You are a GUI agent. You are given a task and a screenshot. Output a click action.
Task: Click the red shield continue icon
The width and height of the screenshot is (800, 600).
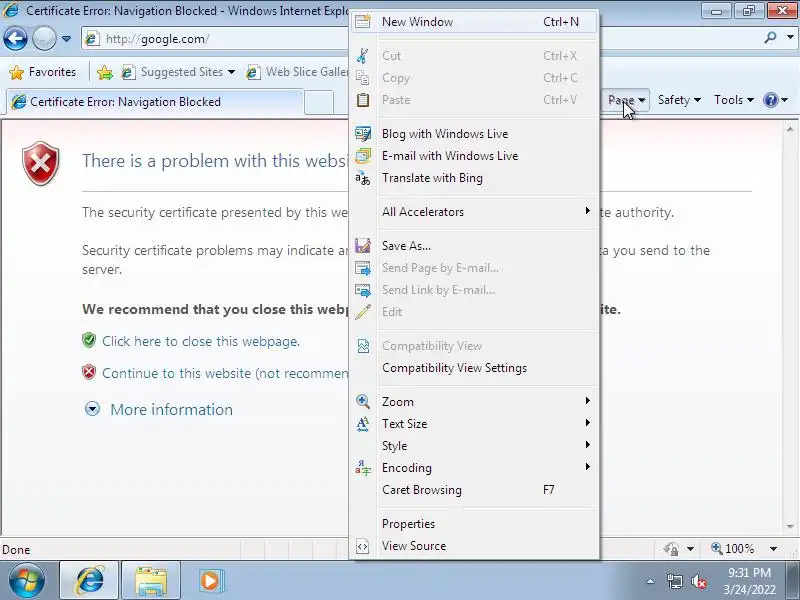click(x=89, y=372)
